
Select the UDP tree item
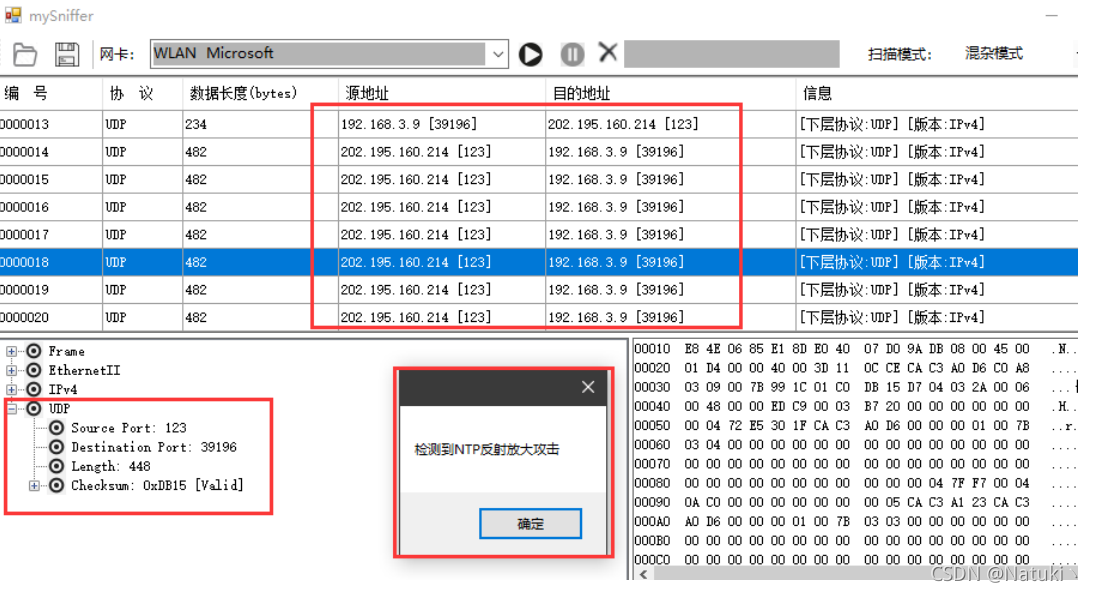point(59,409)
